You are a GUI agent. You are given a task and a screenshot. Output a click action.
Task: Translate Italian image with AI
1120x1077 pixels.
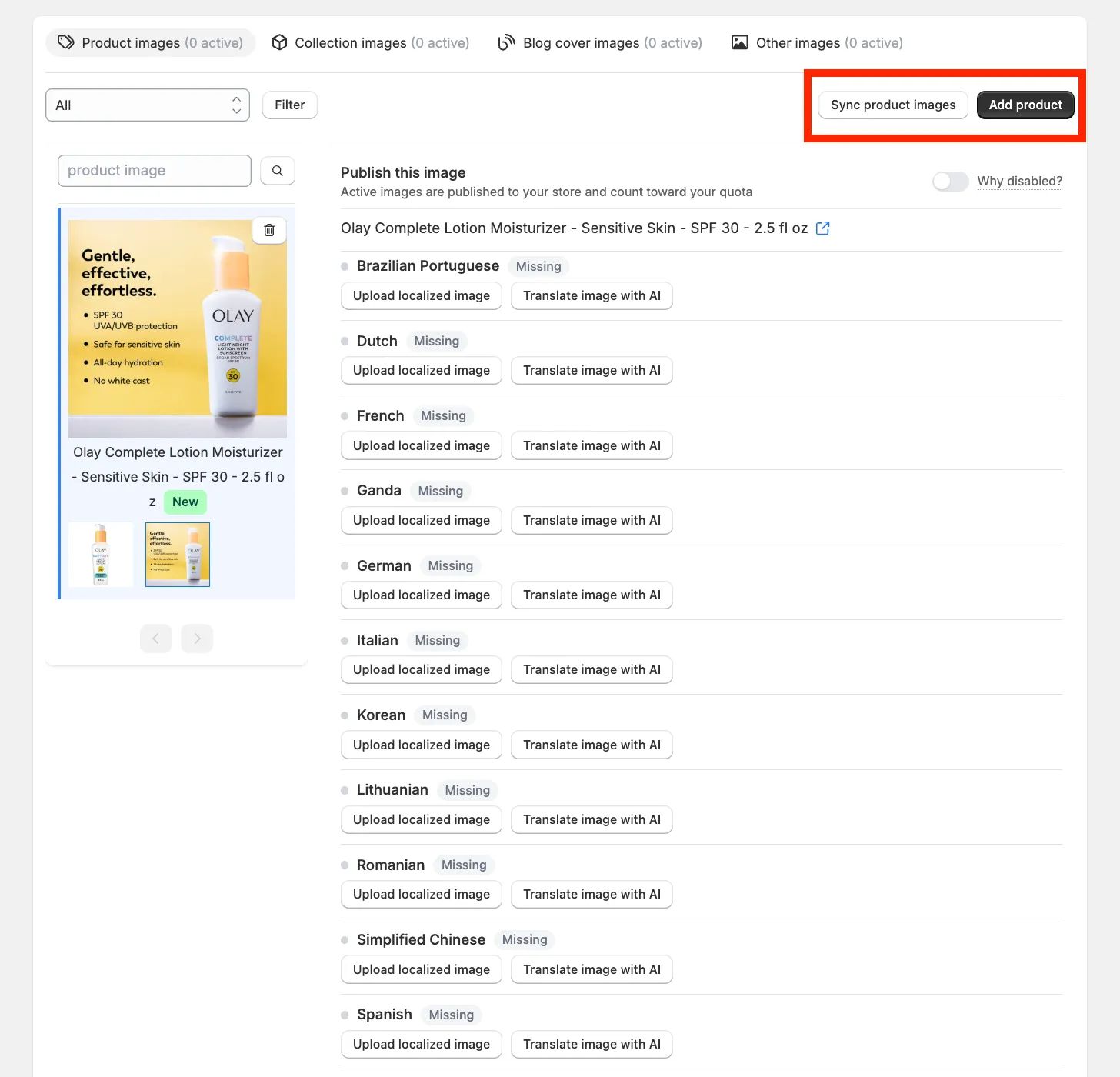592,670
